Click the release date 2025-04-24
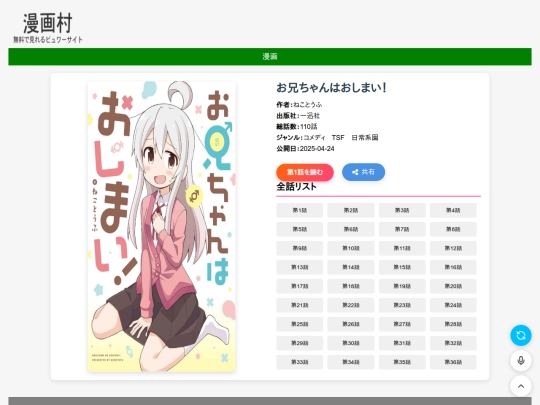 317,148
